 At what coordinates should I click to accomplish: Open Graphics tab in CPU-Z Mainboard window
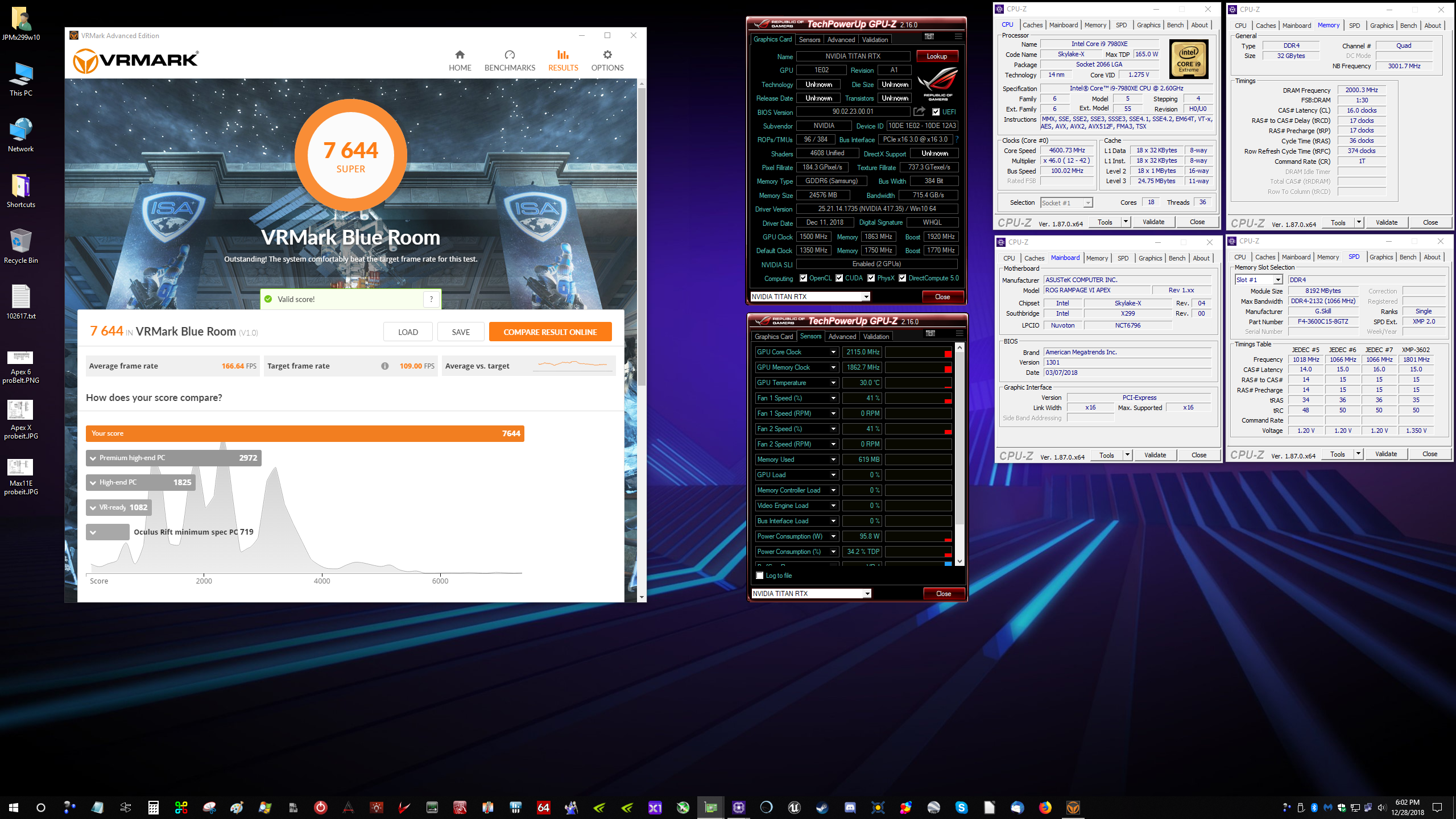(1150, 258)
